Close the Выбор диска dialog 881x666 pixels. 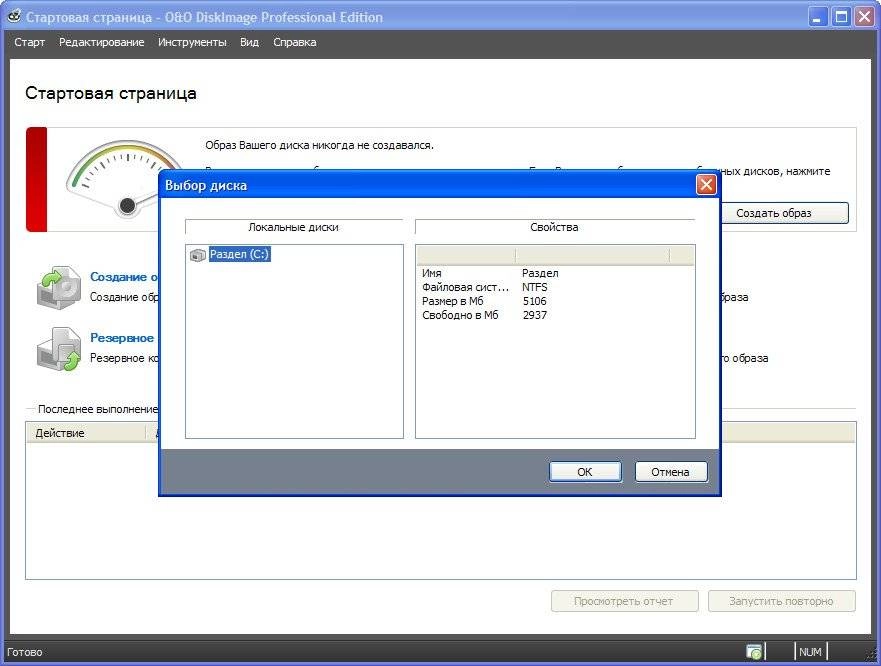click(706, 184)
